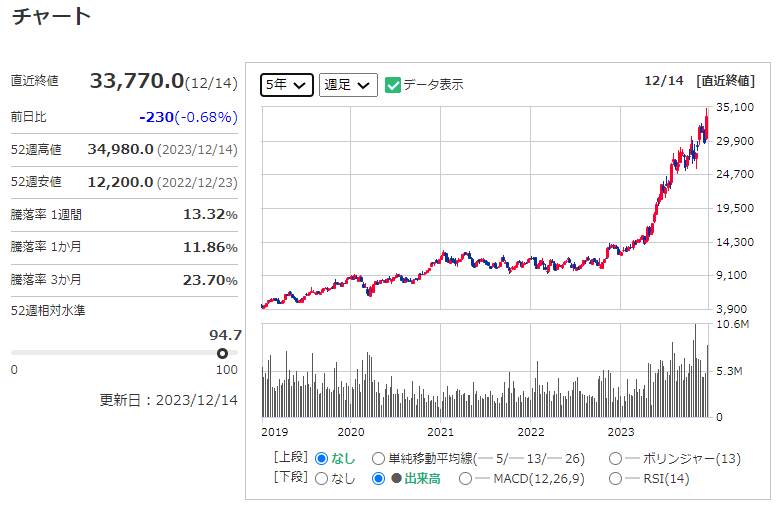This screenshot has height=507, width=779.
Task: Click the 52週相対水準 slider handle
Action: [222, 353]
